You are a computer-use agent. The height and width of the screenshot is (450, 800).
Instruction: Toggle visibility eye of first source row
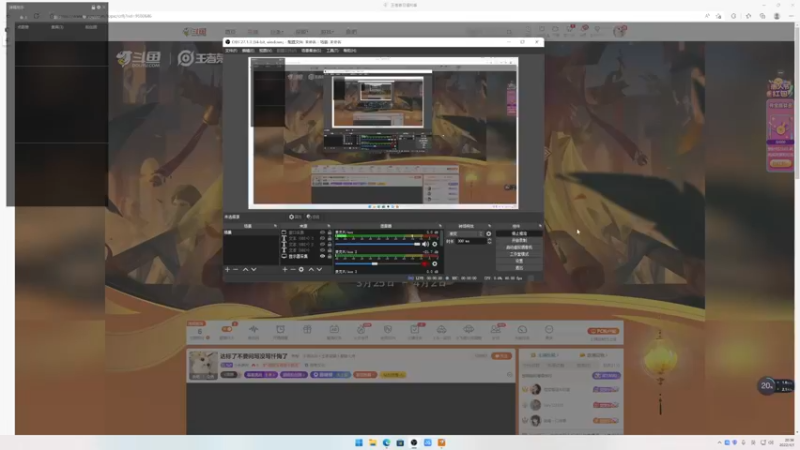(322, 232)
